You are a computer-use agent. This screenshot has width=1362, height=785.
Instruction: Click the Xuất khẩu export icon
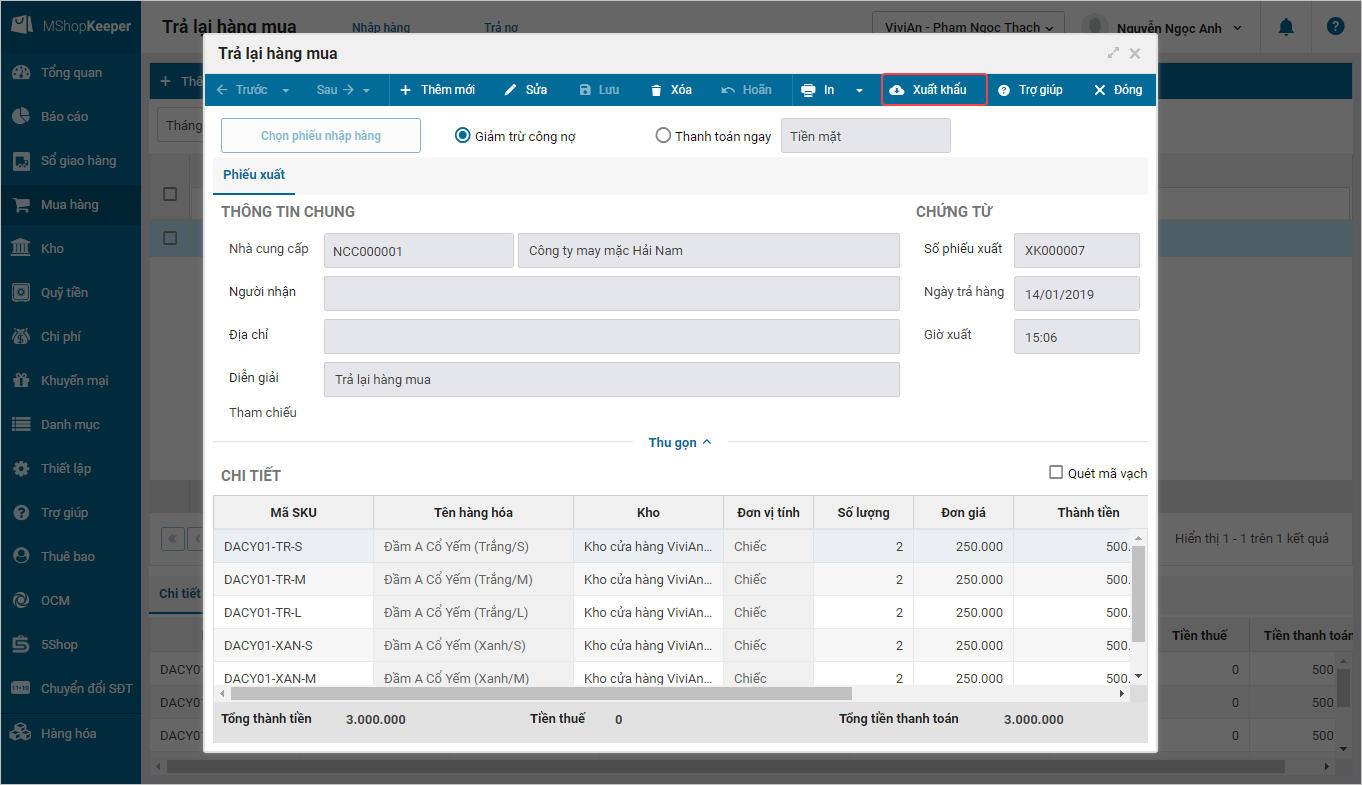(x=897, y=90)
